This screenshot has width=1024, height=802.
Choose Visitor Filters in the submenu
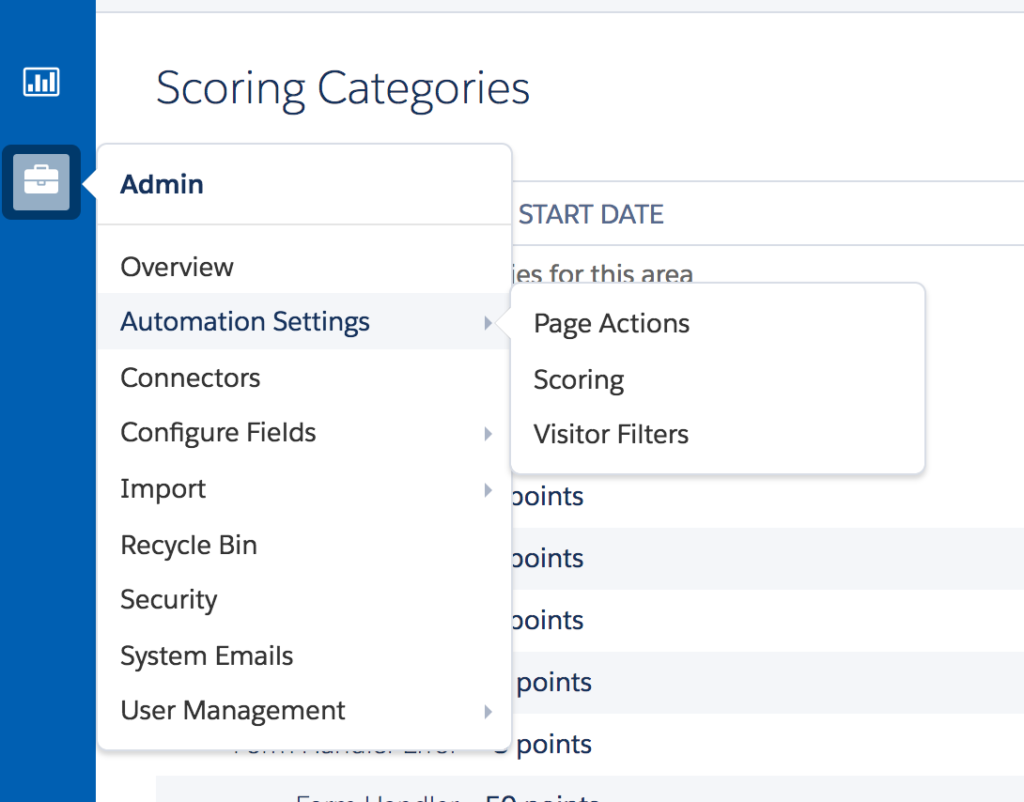click(x=610, y=434)
